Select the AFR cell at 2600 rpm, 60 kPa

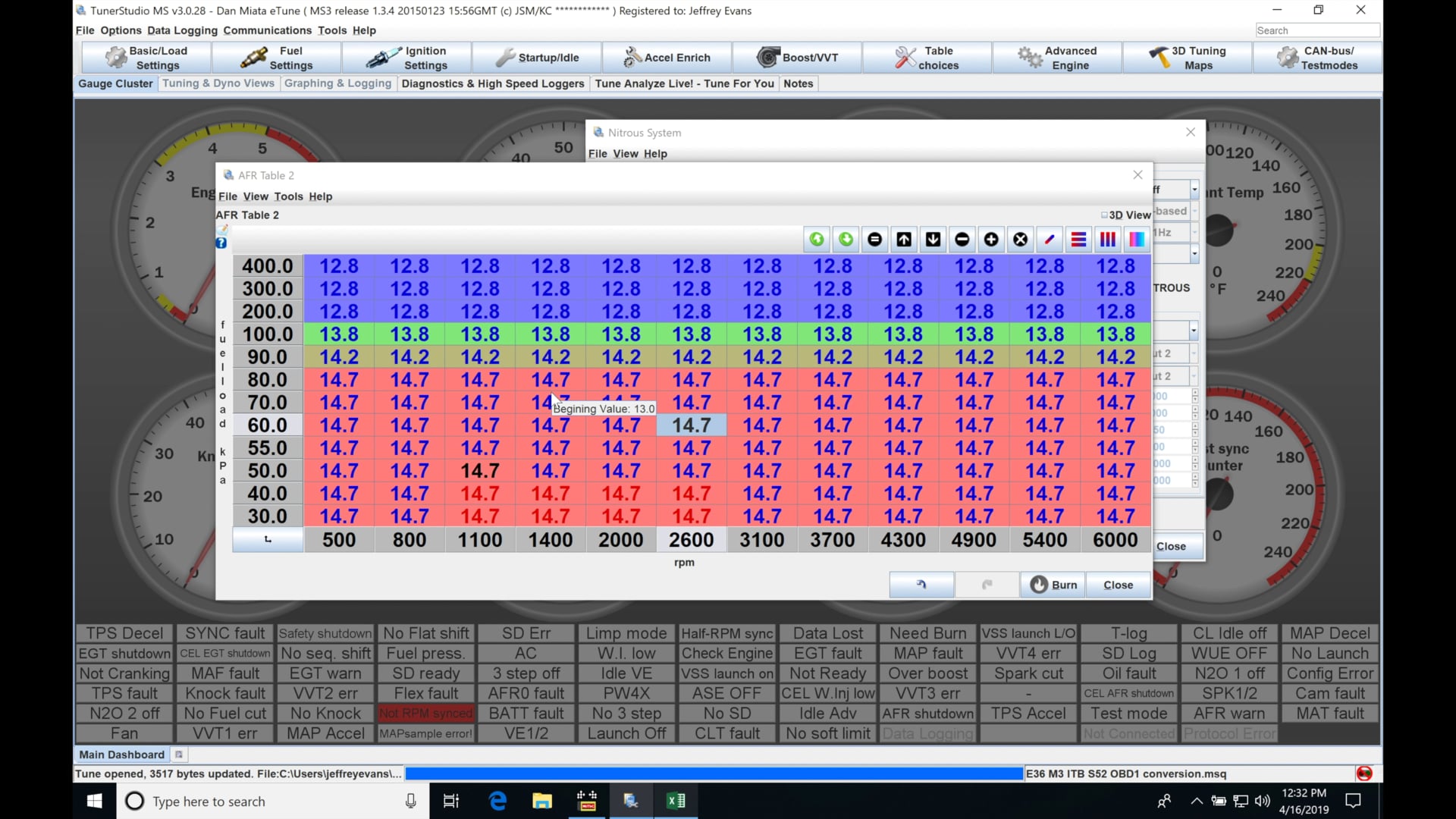click(691, 425)
